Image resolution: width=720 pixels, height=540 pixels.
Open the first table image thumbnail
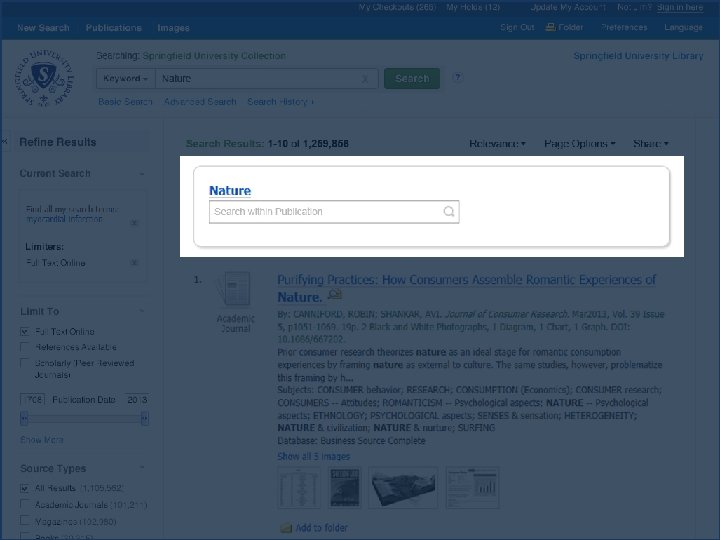(299, 488)
